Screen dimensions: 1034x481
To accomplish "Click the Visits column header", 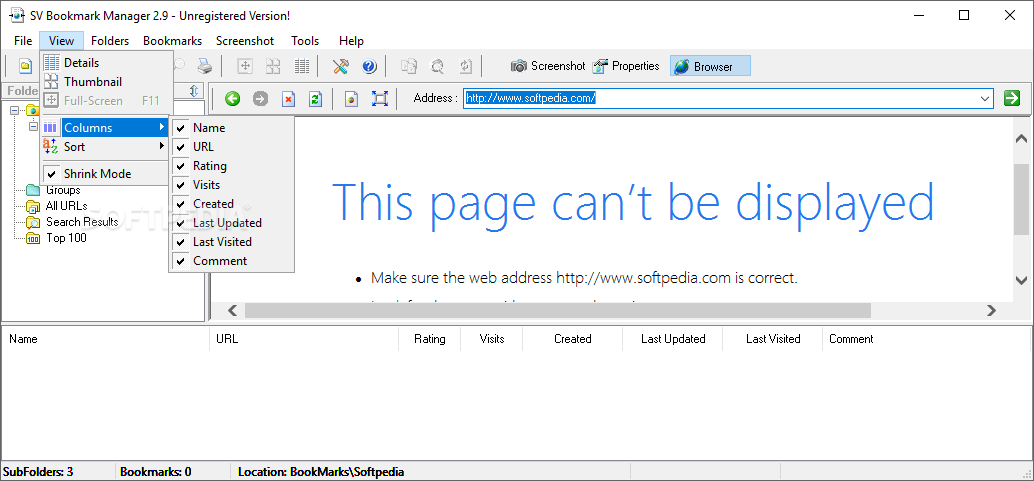I will [x=492, y=339].
